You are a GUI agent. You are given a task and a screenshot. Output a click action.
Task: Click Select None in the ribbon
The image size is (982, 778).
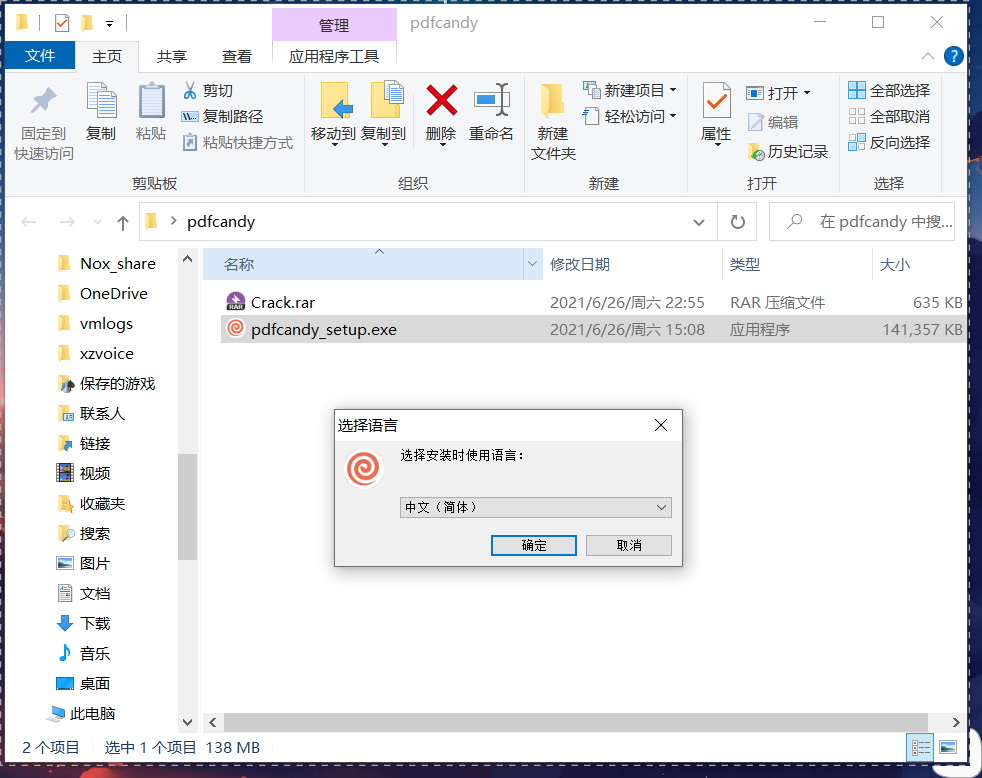[x=889, y=117]
